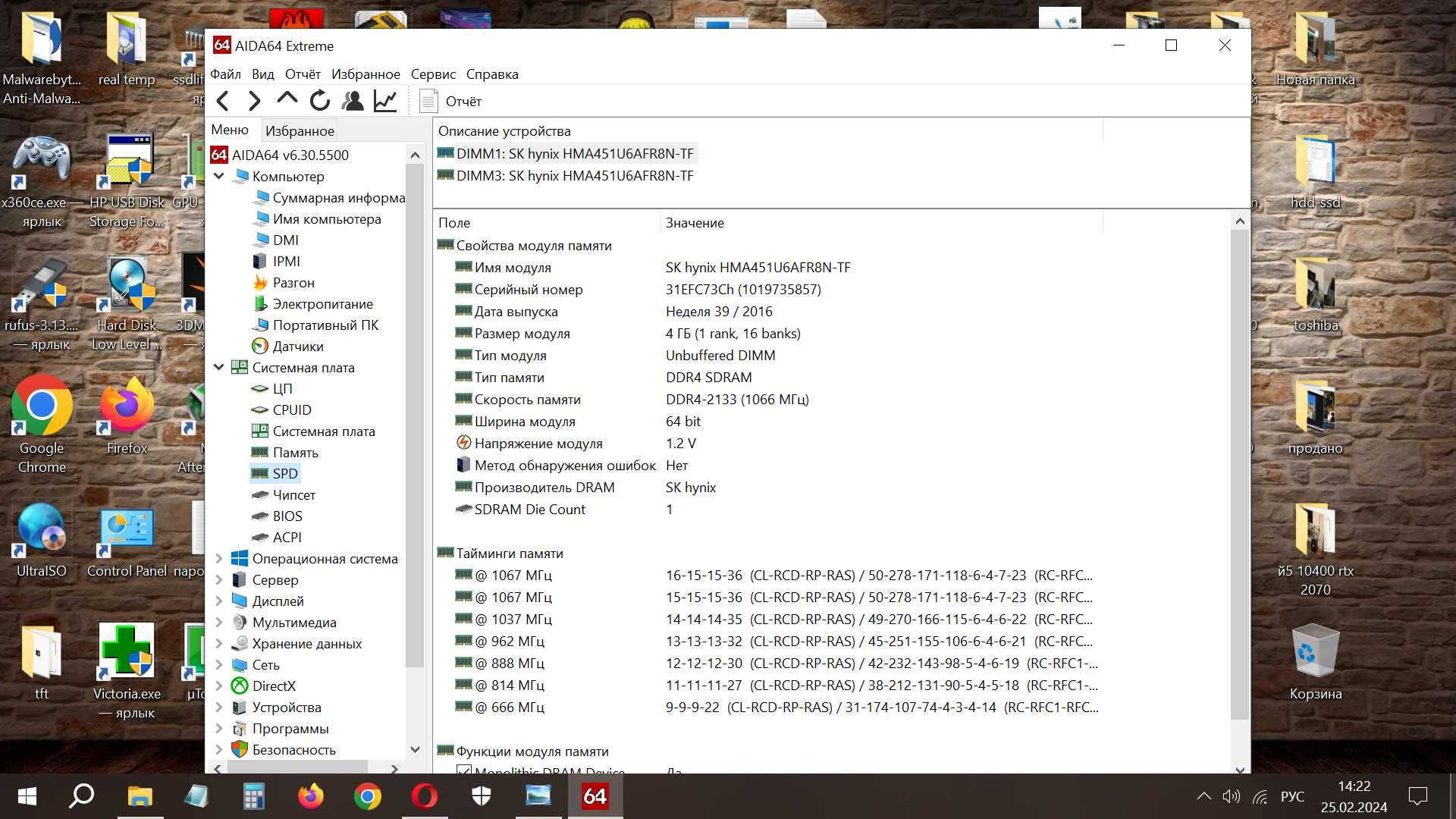Open the user manager person icon

click(353, 101)
